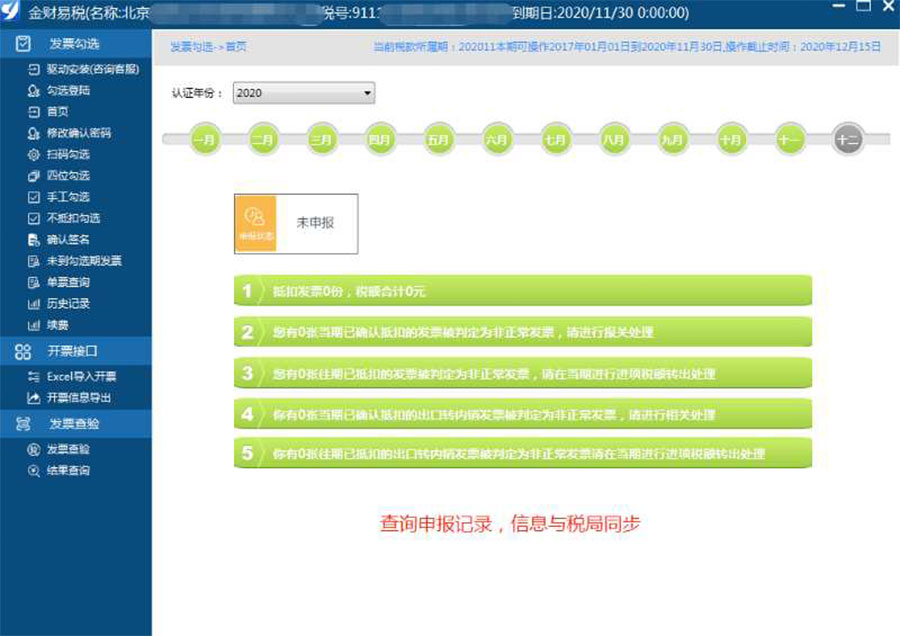Viewport: 900px width, 636px height.
Task: Click the 四位勾选 stacked-pages icon
Action: coord(34,176)
